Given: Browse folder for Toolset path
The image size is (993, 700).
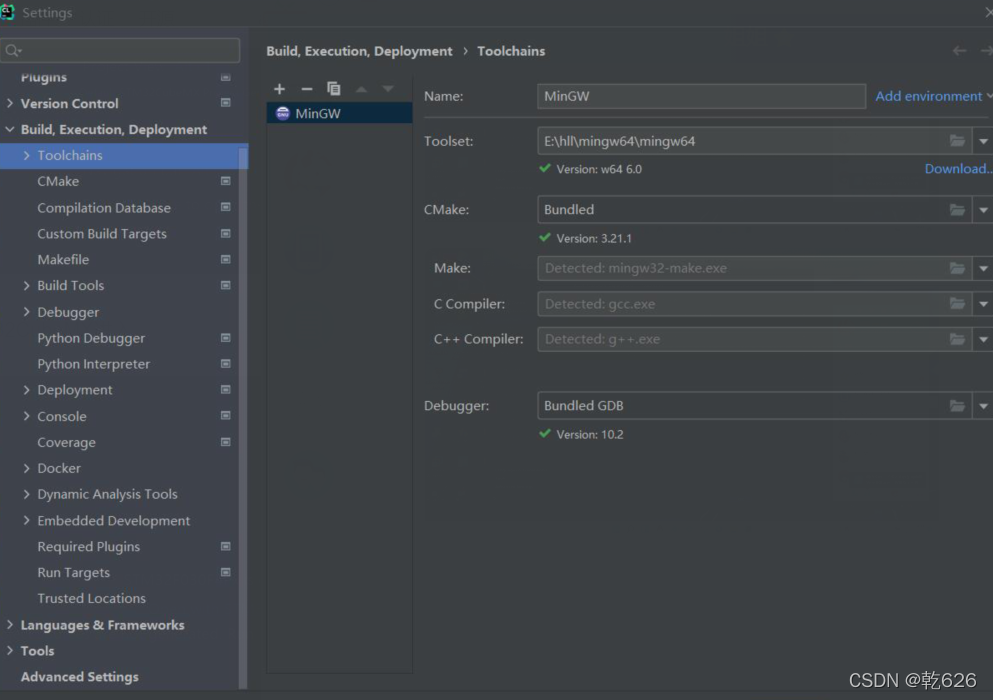Looking at the screenshot, I should pos(957,141).
